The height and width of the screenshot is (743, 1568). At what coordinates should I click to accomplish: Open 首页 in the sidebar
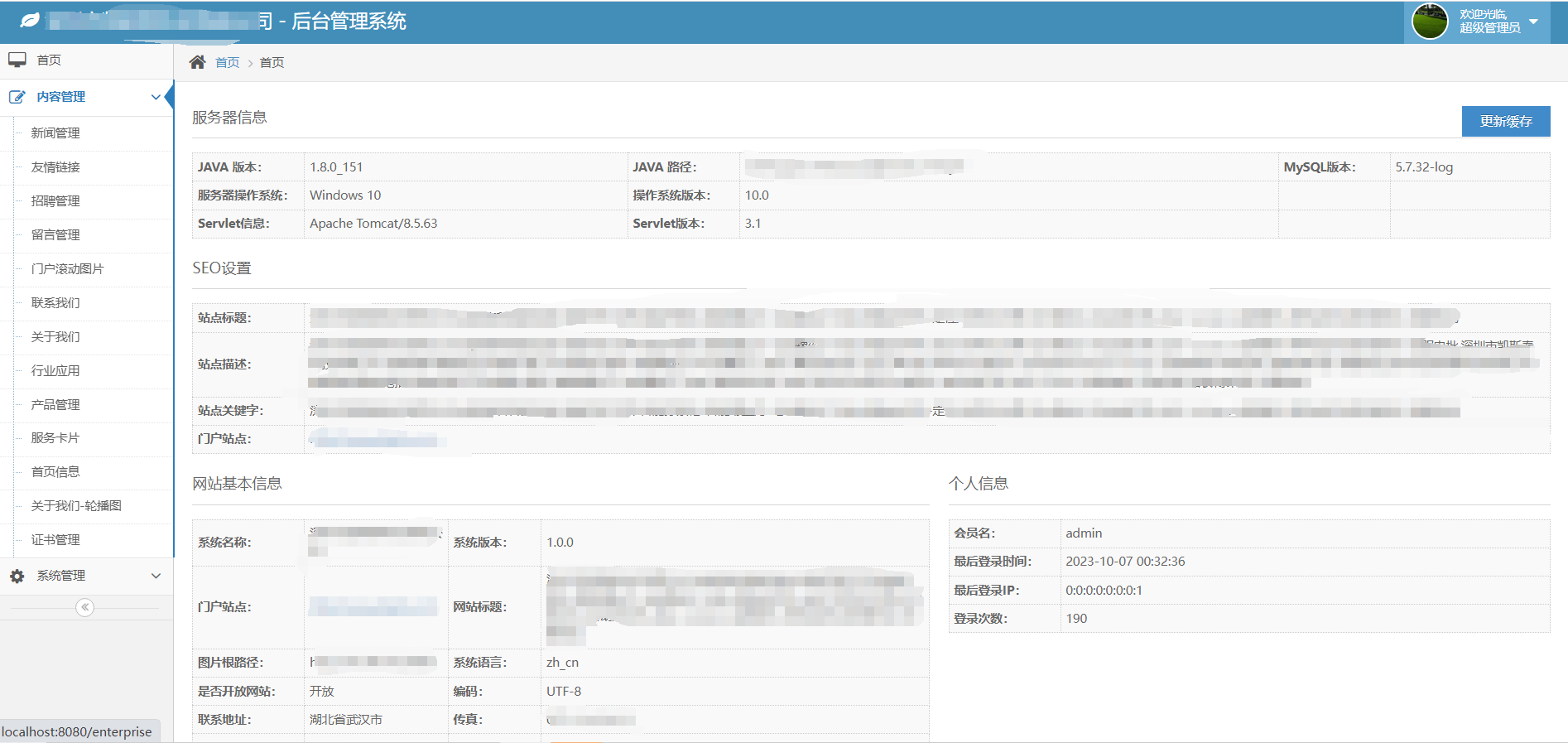coord(49,60)
